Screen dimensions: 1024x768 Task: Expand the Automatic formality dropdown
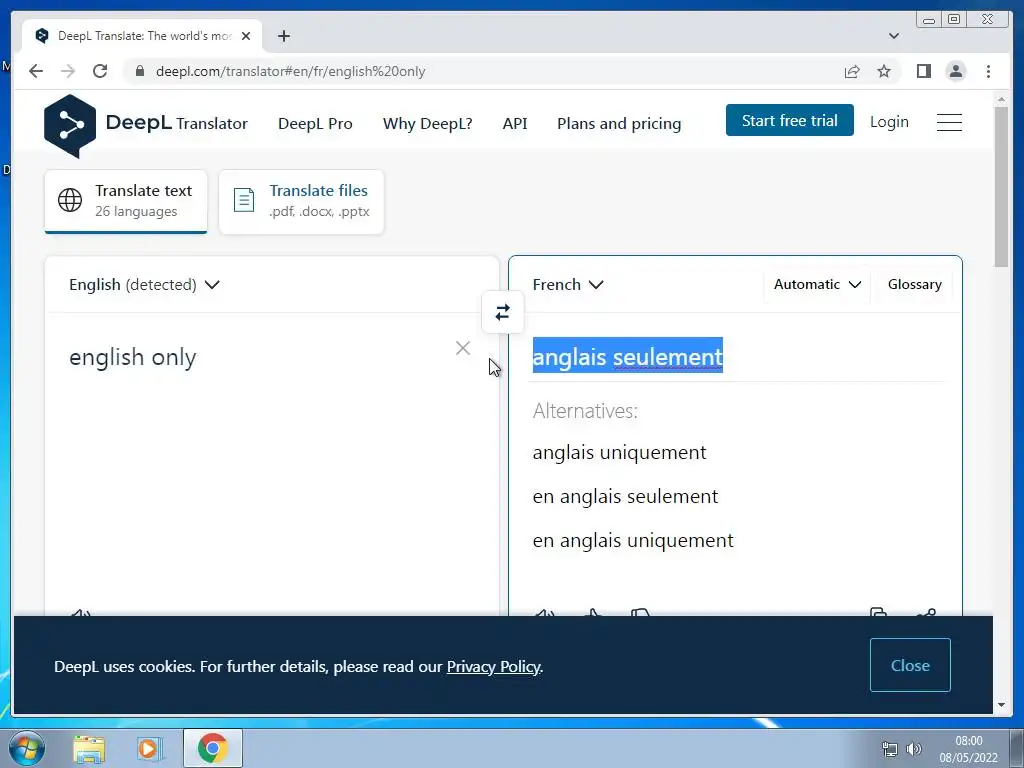[817, 285]
